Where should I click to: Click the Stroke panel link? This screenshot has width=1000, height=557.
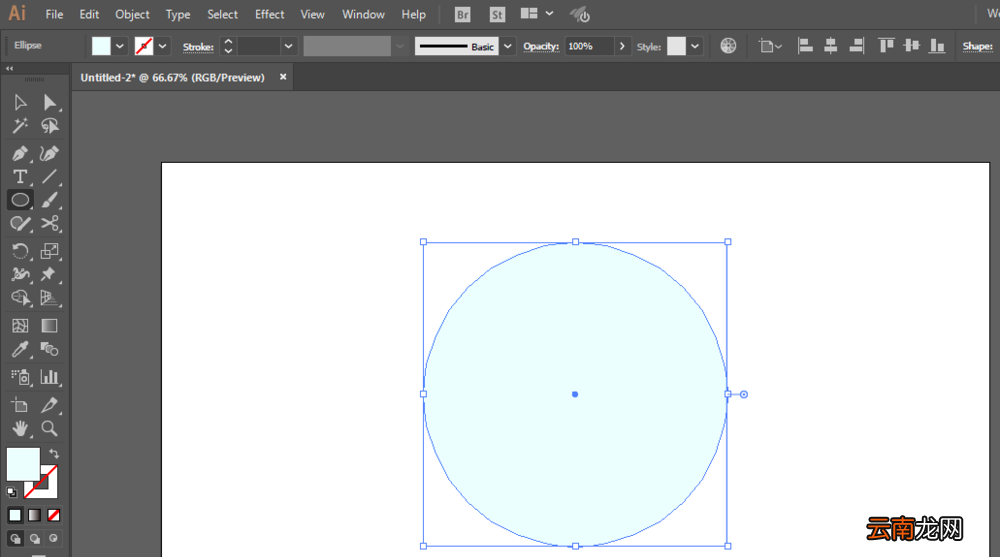[x=198, y=47]
